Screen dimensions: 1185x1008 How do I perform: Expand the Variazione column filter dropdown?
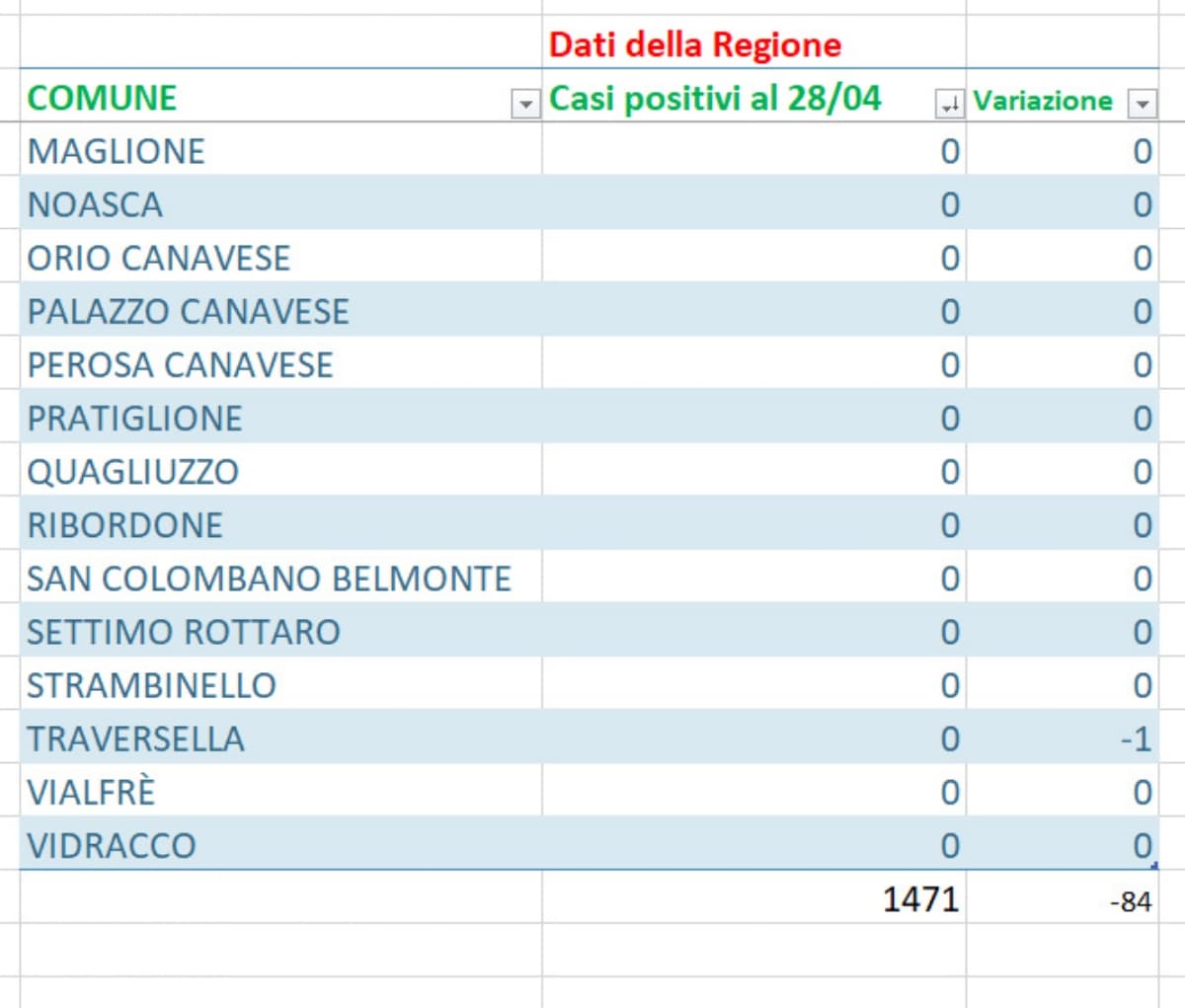(1142, 104)
